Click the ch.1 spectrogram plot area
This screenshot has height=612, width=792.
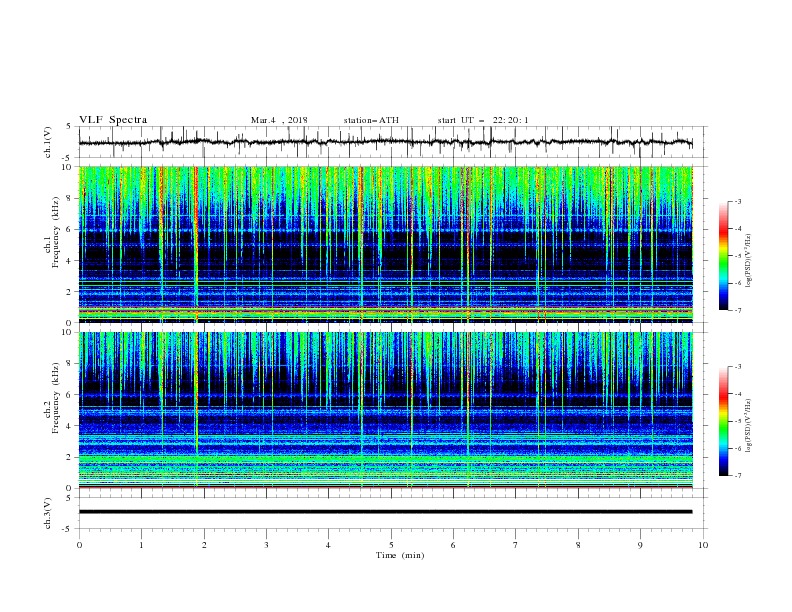pyautogui.click(x=386, y=244)
